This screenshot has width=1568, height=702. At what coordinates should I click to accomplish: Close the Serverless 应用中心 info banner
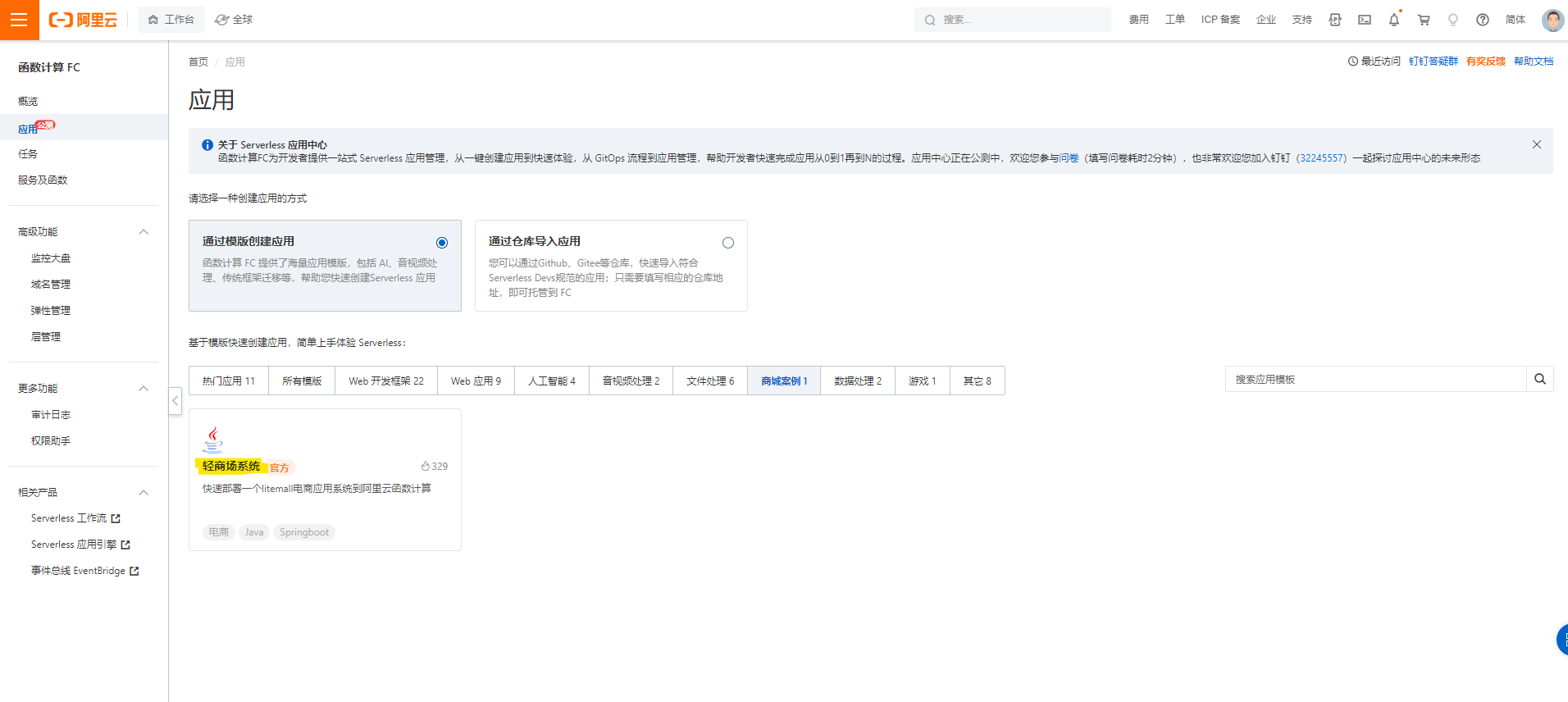click(x=1537, y=144)
